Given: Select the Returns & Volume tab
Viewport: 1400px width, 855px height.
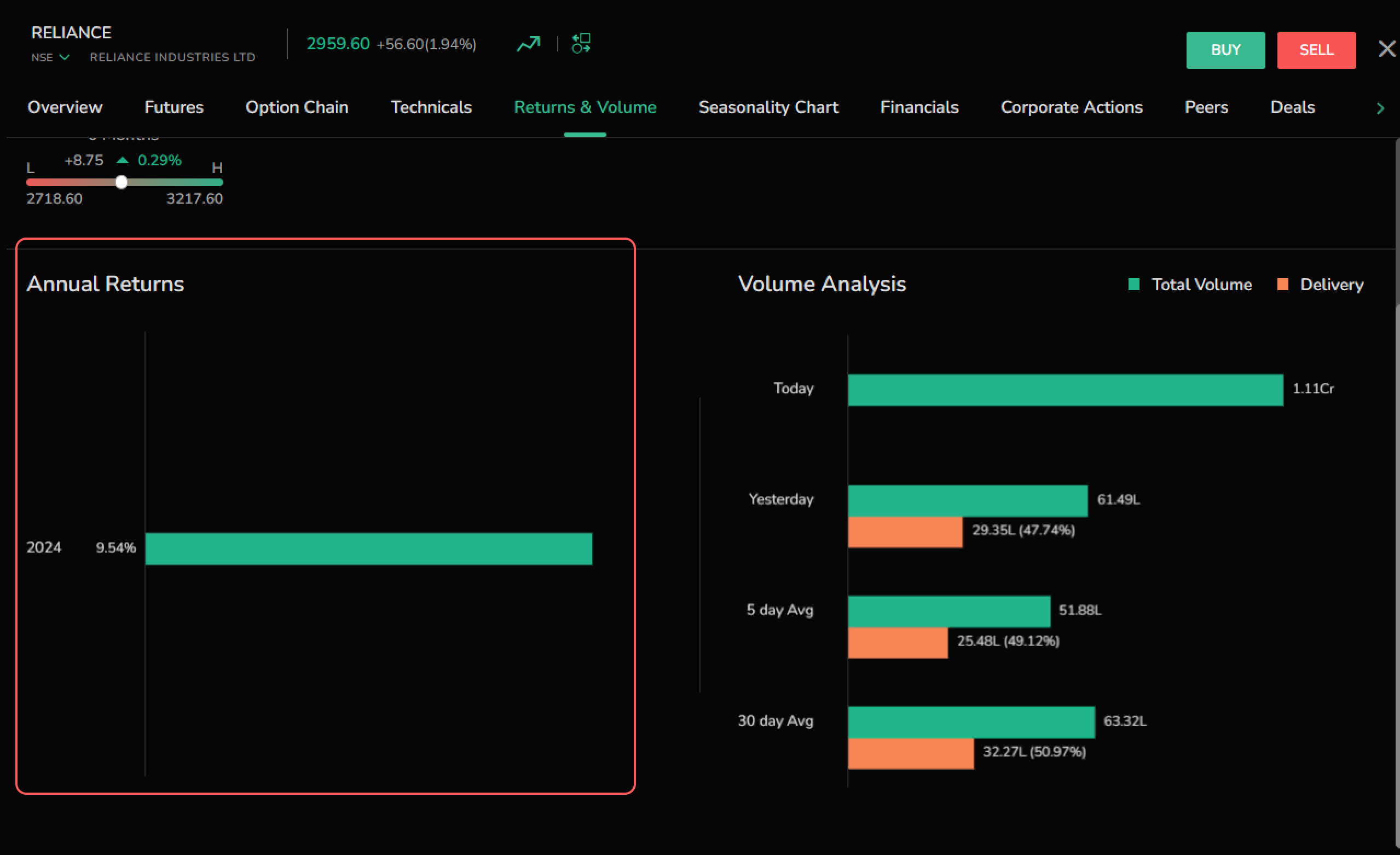Looking at the screenshot, I should [x=585, y=107].
